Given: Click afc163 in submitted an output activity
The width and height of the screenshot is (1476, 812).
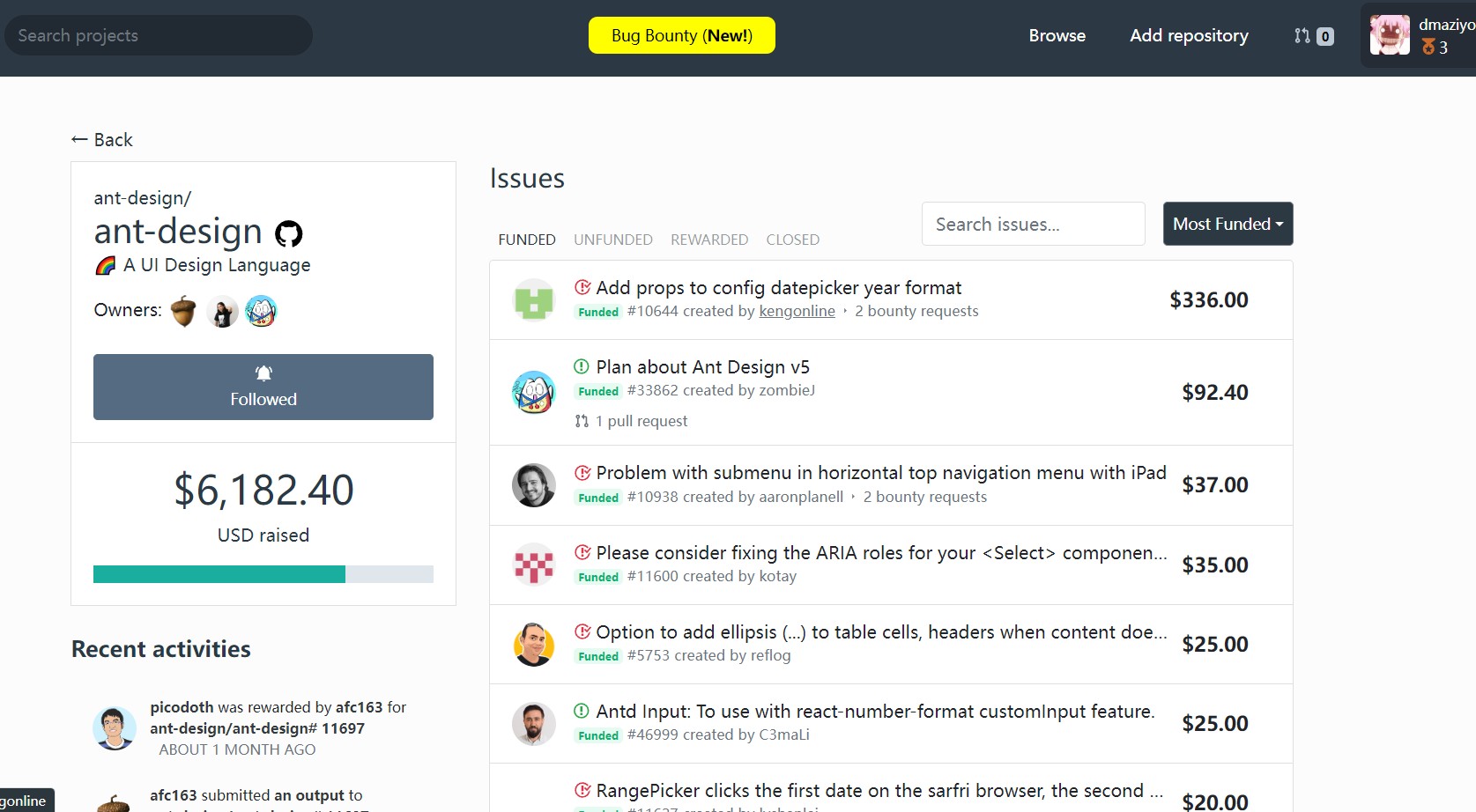Looking at the screenshot, I should click(174, 795).
